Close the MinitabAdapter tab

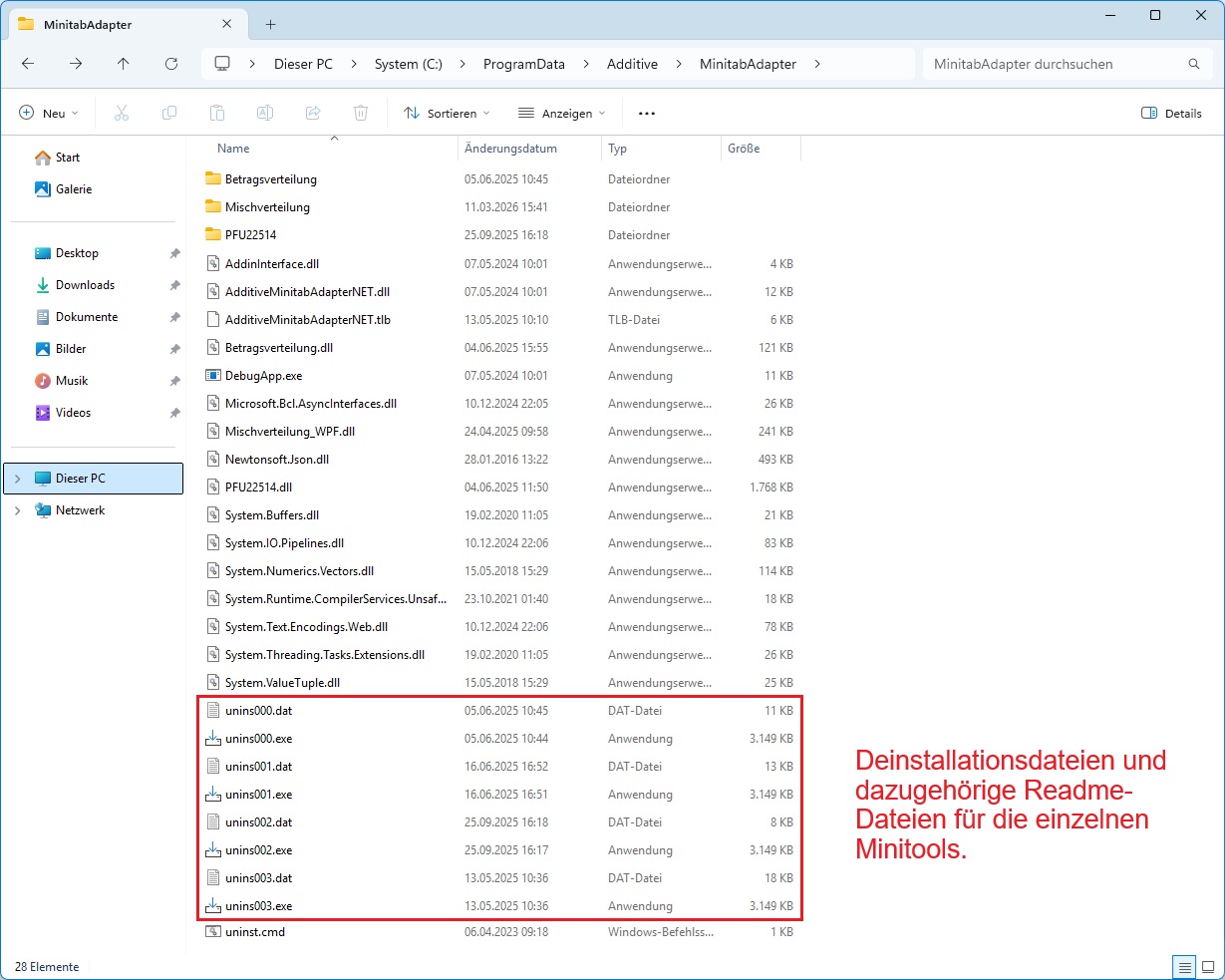(x=227, y=24)
